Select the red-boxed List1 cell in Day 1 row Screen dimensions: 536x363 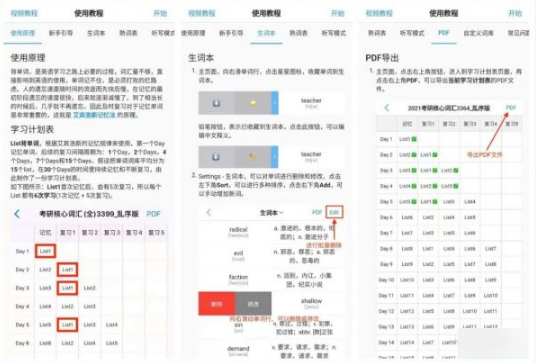(x=45, y=251)
